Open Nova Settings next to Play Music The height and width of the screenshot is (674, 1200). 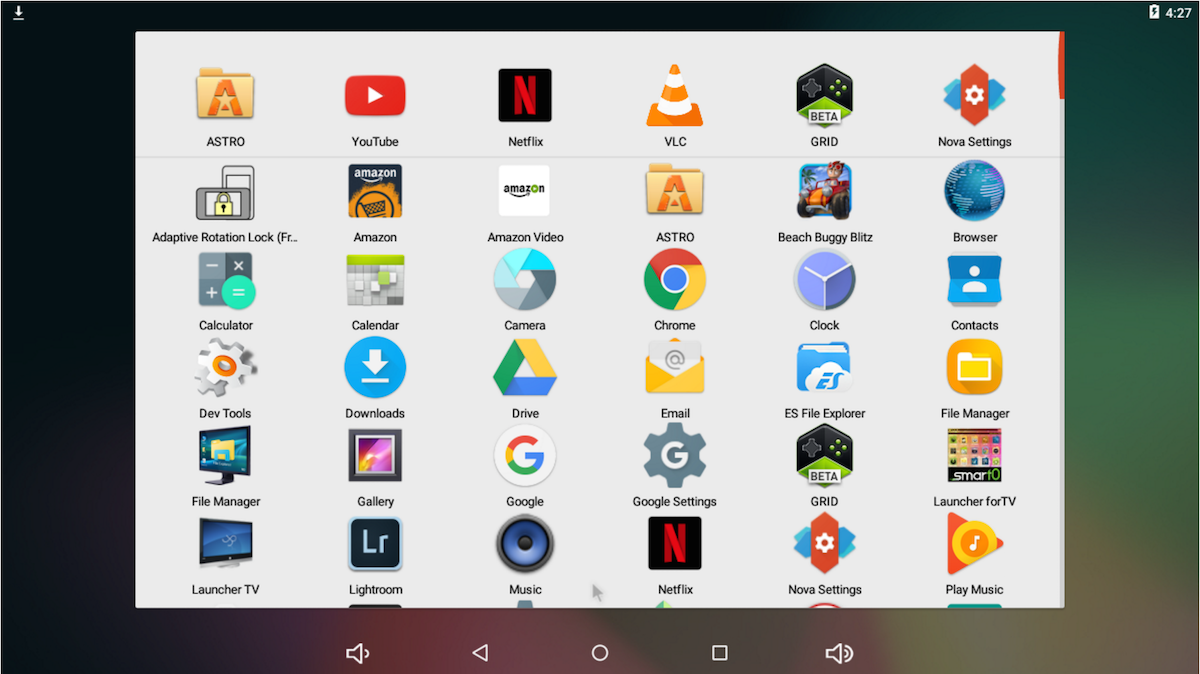click(825, 544)
